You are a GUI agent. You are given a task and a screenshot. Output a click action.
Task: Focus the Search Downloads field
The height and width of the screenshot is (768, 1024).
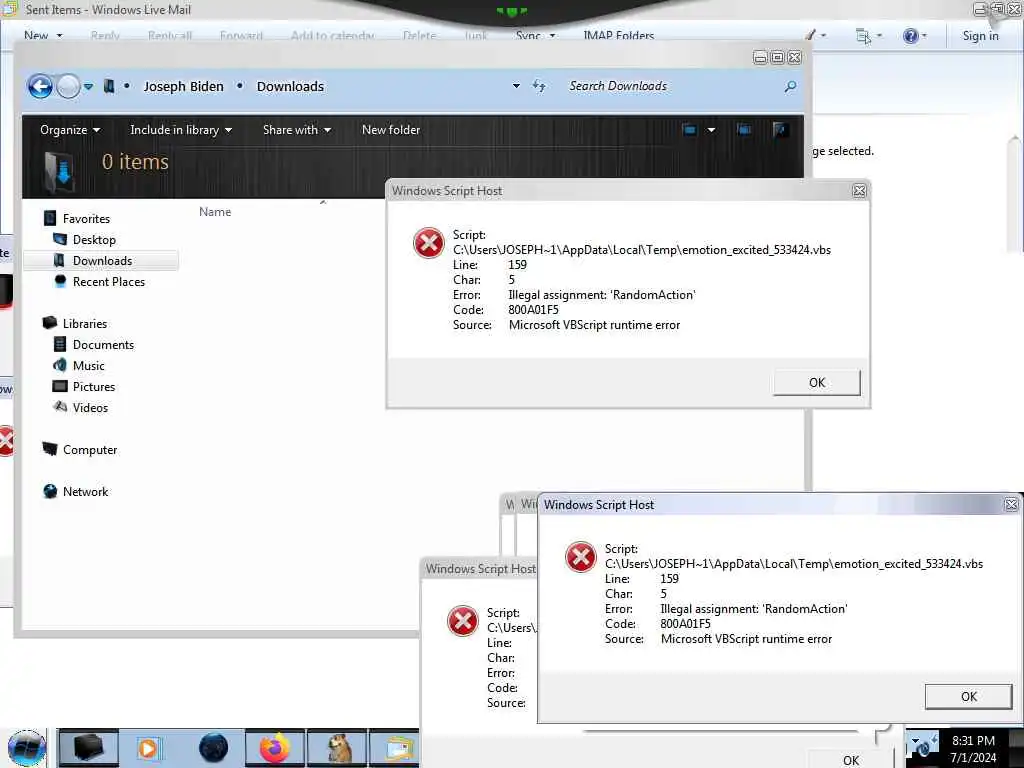tap(673, 86)
